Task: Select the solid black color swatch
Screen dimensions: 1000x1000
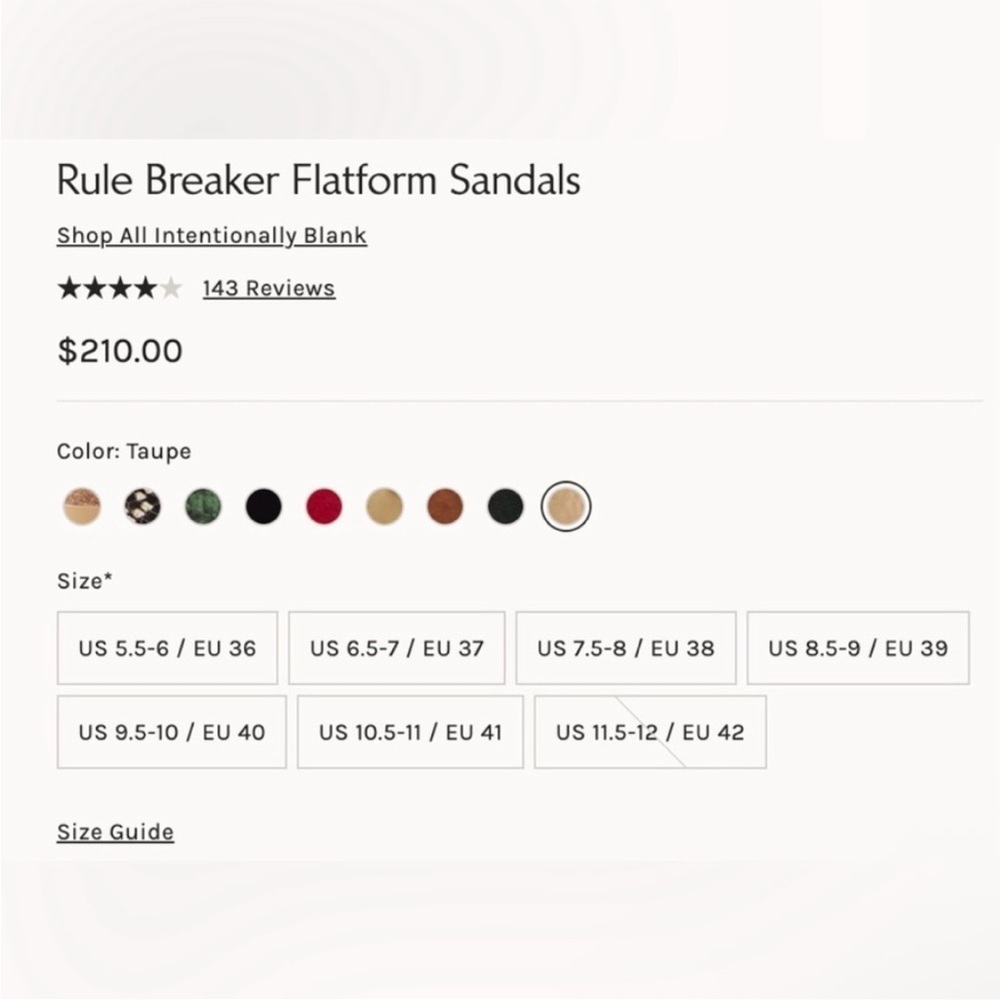Action: tap(263, 506)
